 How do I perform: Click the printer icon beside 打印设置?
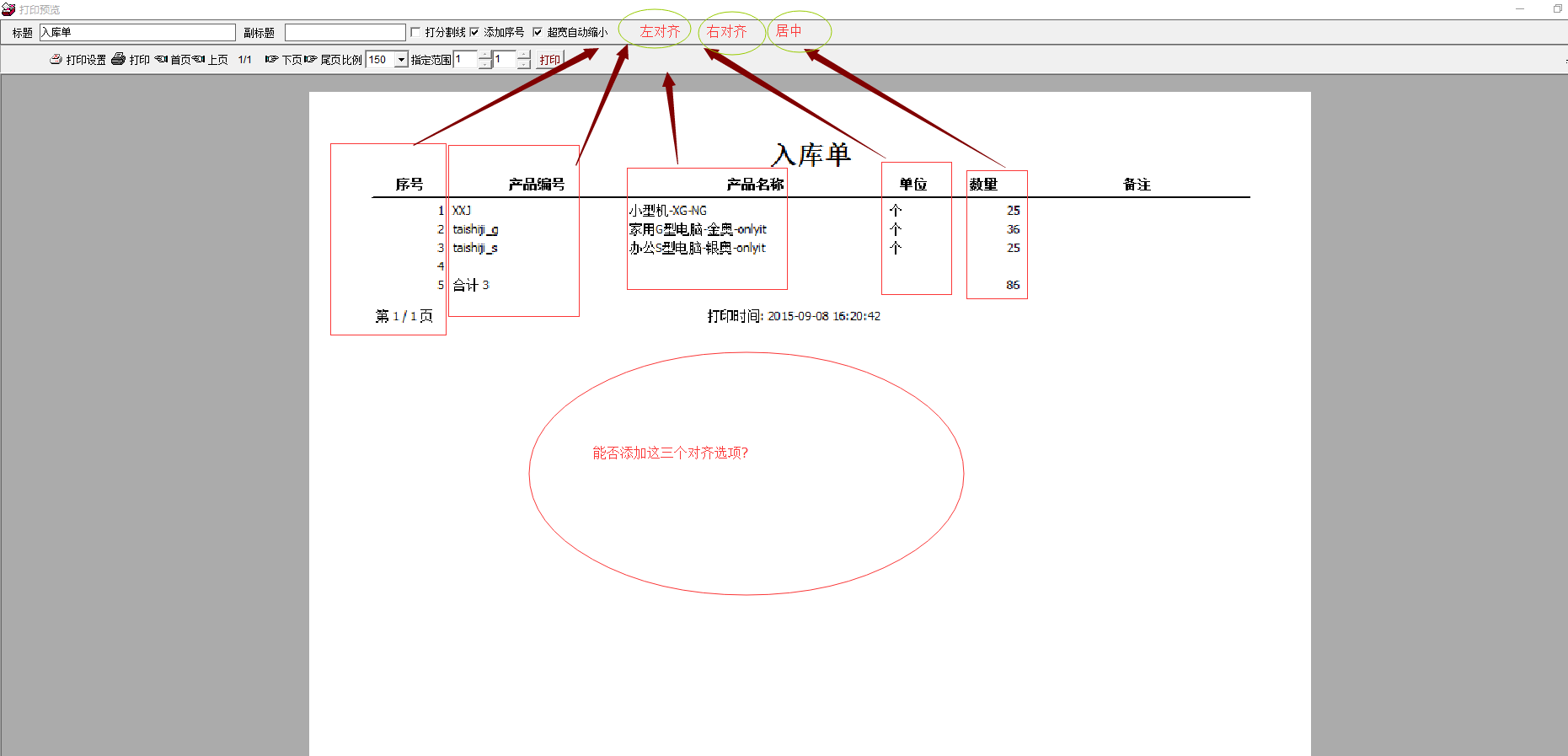tap(119, 59)
